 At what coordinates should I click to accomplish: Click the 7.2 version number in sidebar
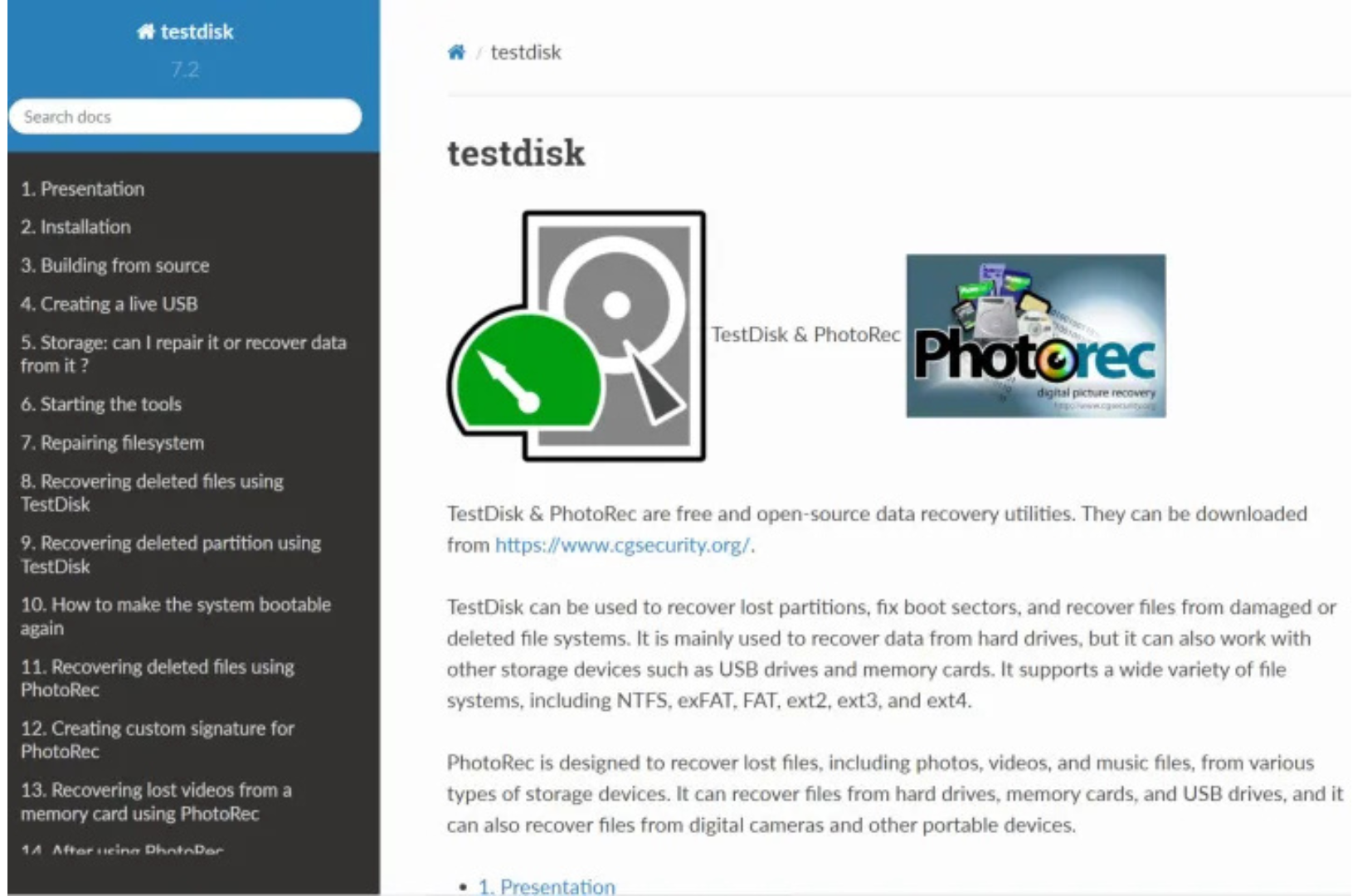pyautogui.click(x=185, y=70)
